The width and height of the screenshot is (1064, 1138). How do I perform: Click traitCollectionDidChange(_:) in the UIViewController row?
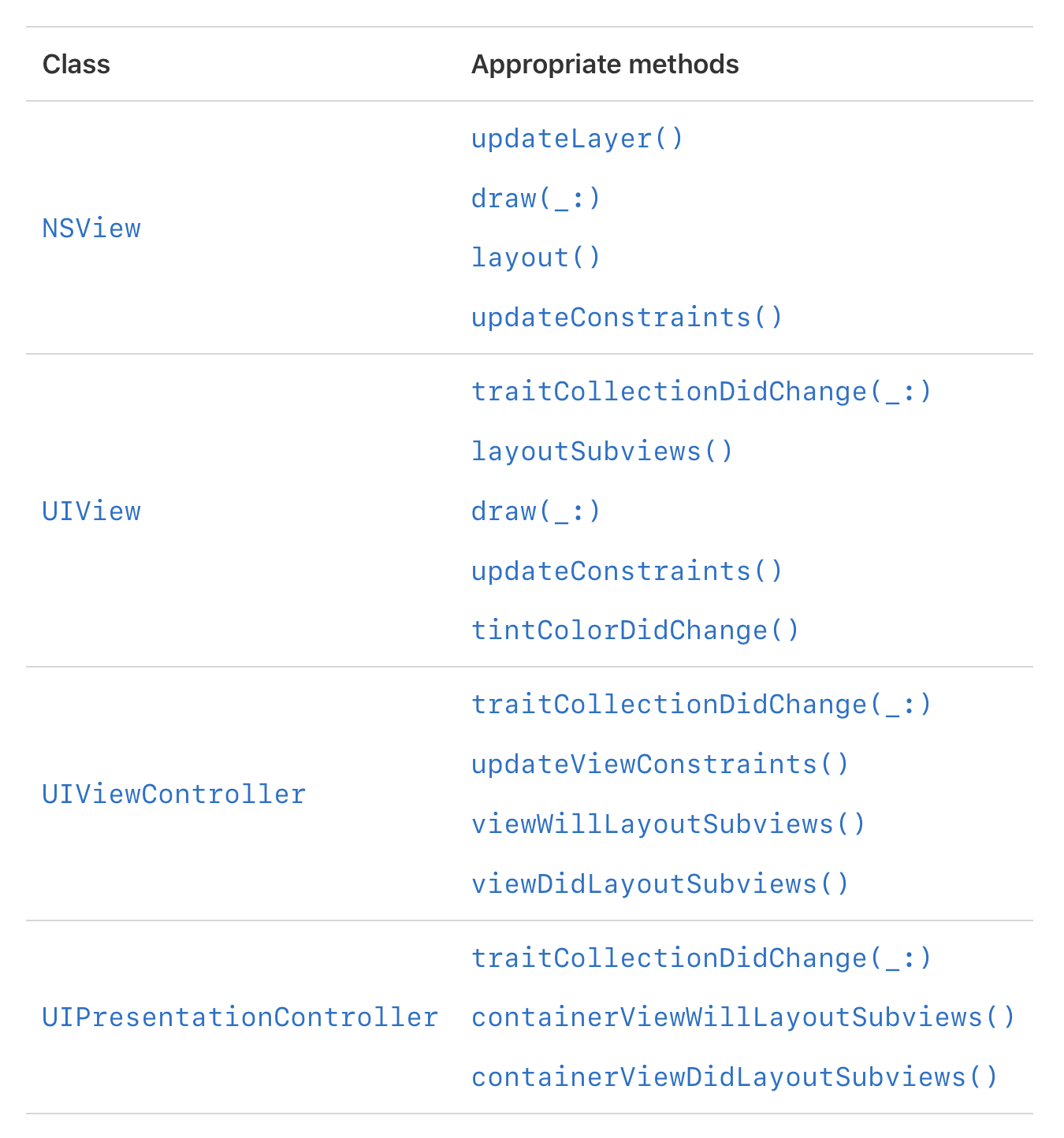coord(701,705)
